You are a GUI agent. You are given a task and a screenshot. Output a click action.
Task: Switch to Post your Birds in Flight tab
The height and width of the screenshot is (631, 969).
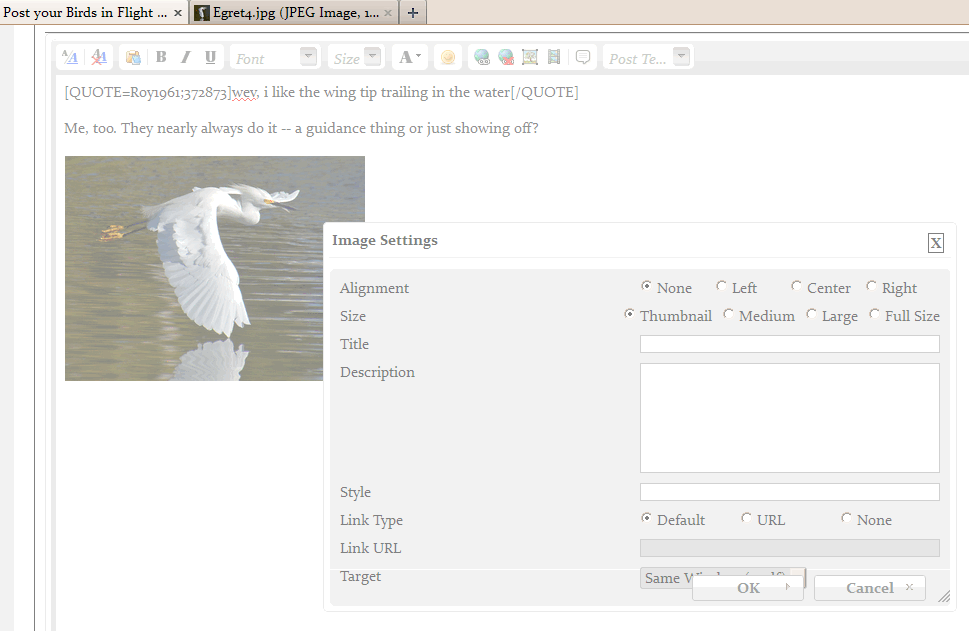pyautogui.click(x=85, y=12)
